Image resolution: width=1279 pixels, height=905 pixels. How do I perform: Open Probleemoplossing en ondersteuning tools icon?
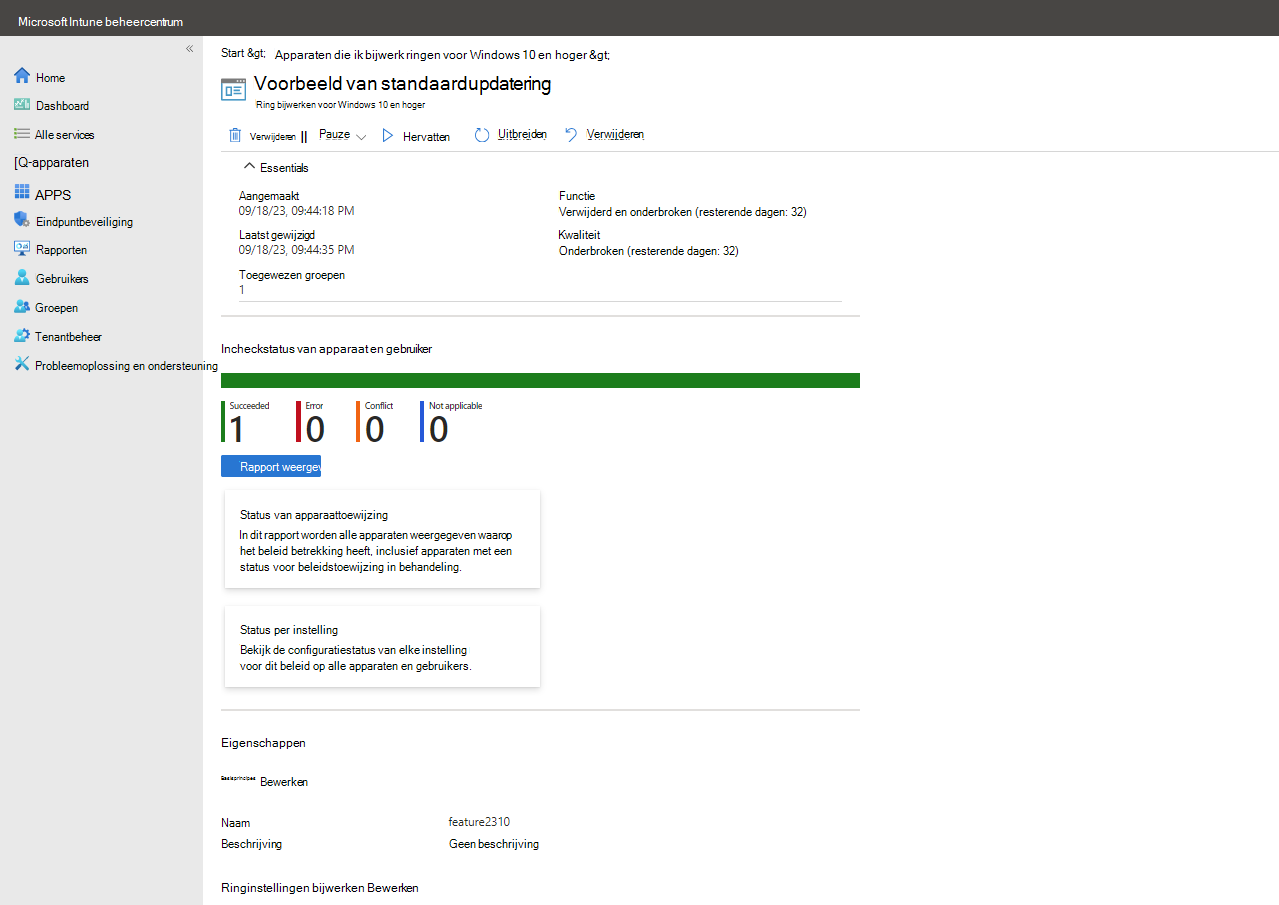[x=22, y=365]
